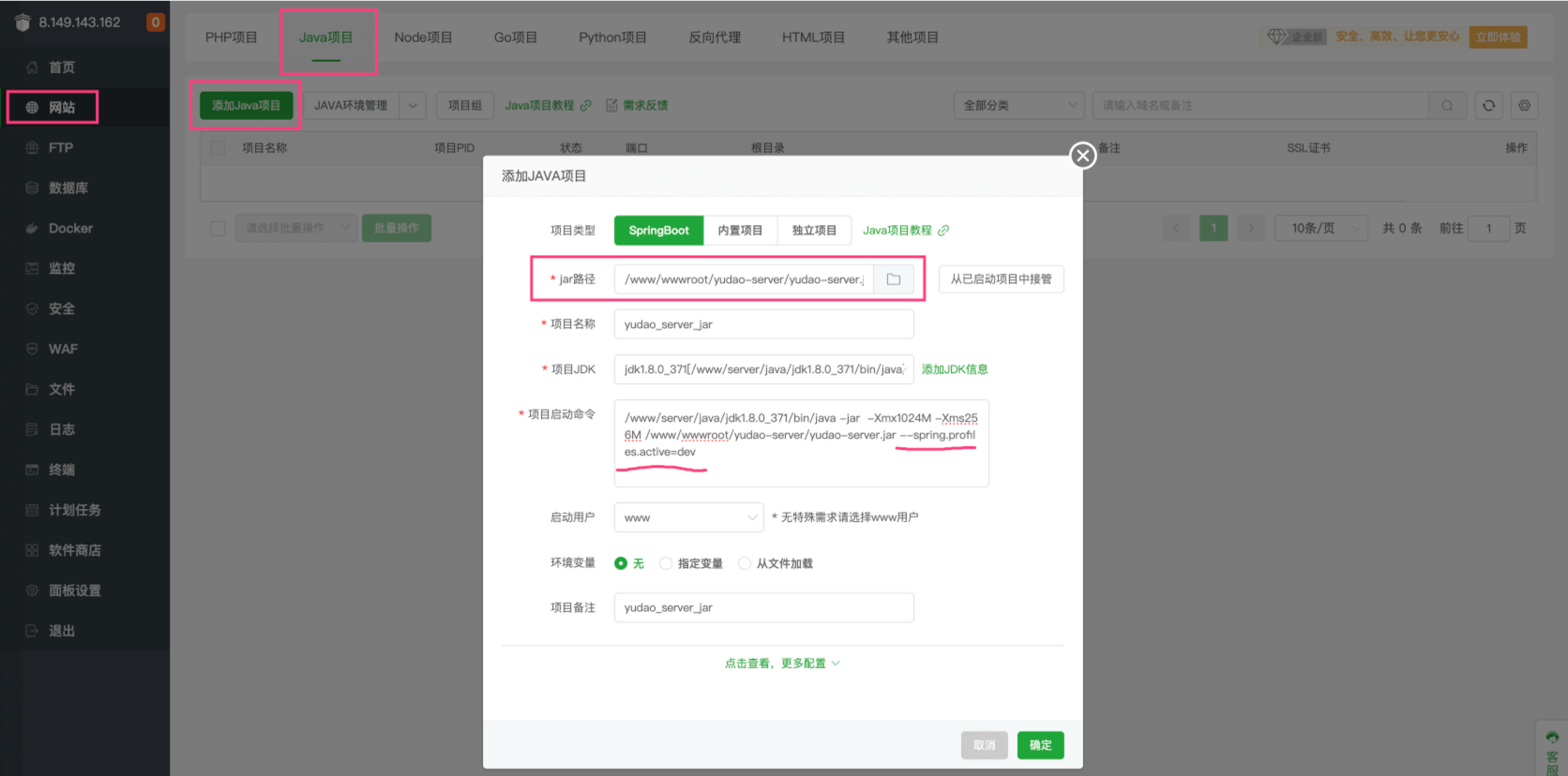Open the 全部分类 category dropdown
Viewport: 1568px width, 776px height.
click(x=1018, y=106)
